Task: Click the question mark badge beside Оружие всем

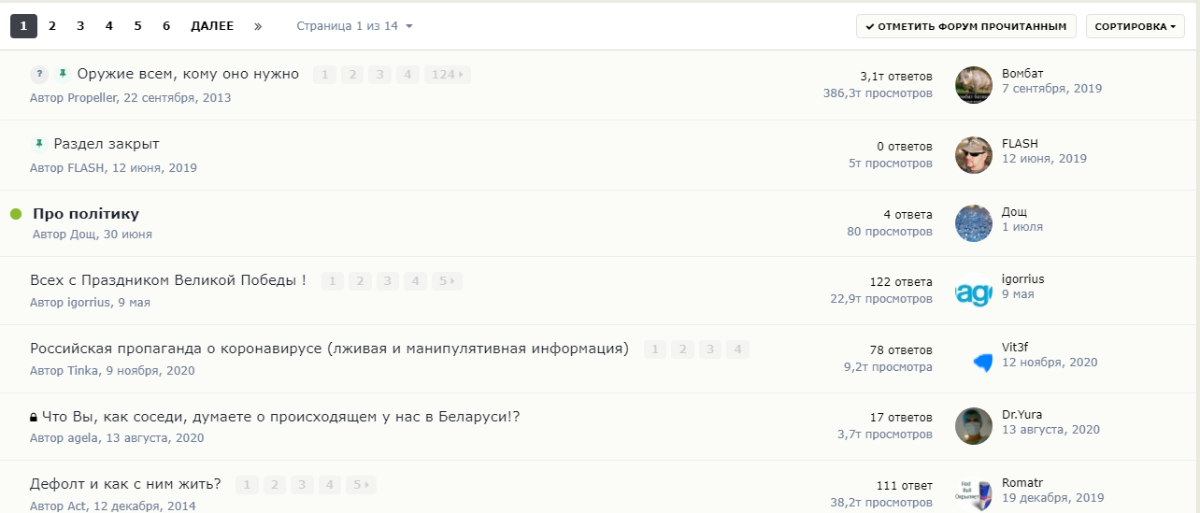Action: [39, 74]
